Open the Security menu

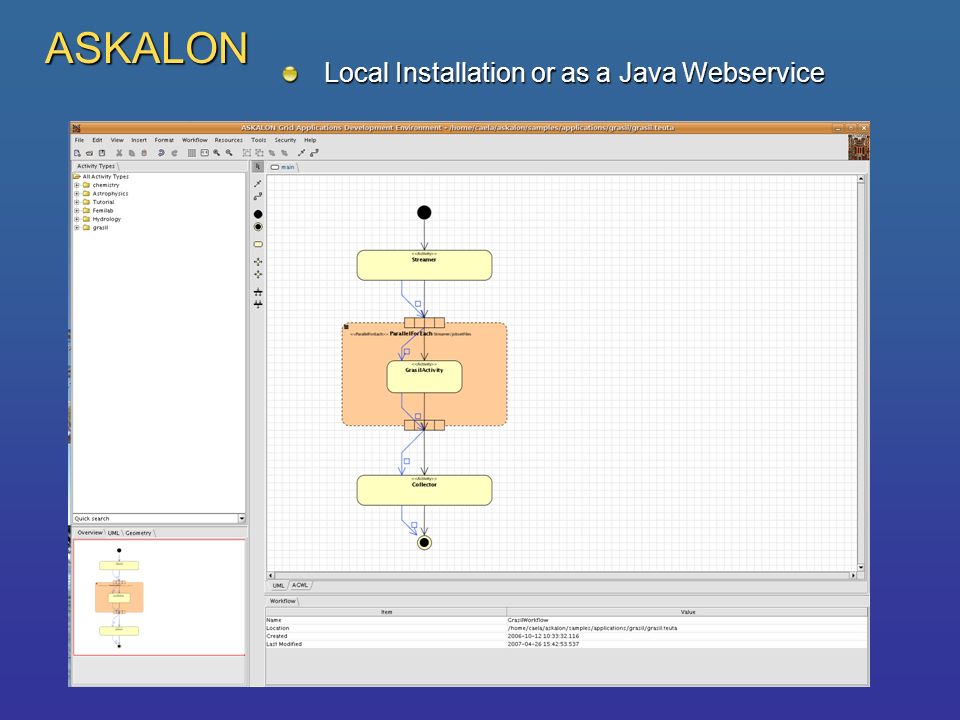click(x=285, y=140)
